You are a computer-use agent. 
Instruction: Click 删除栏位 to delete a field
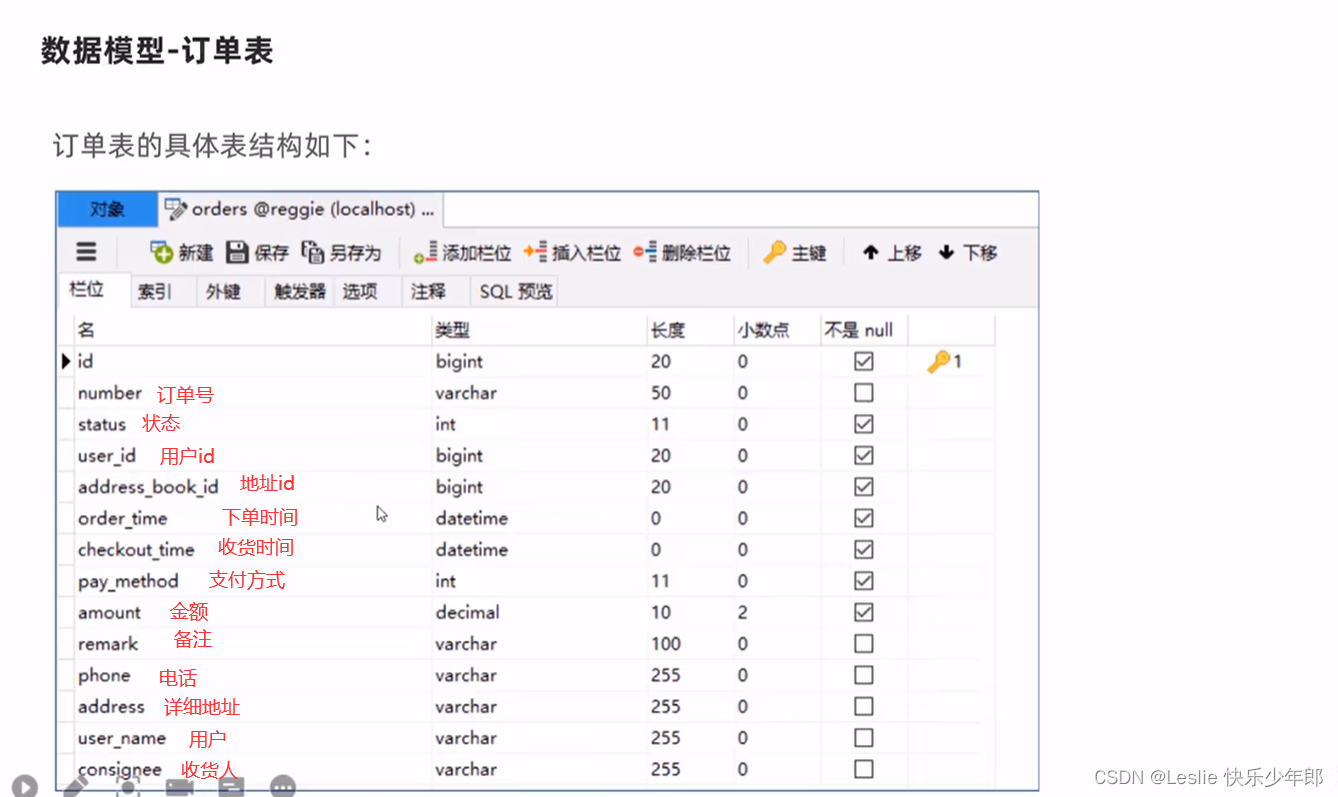tap(682, 253)
